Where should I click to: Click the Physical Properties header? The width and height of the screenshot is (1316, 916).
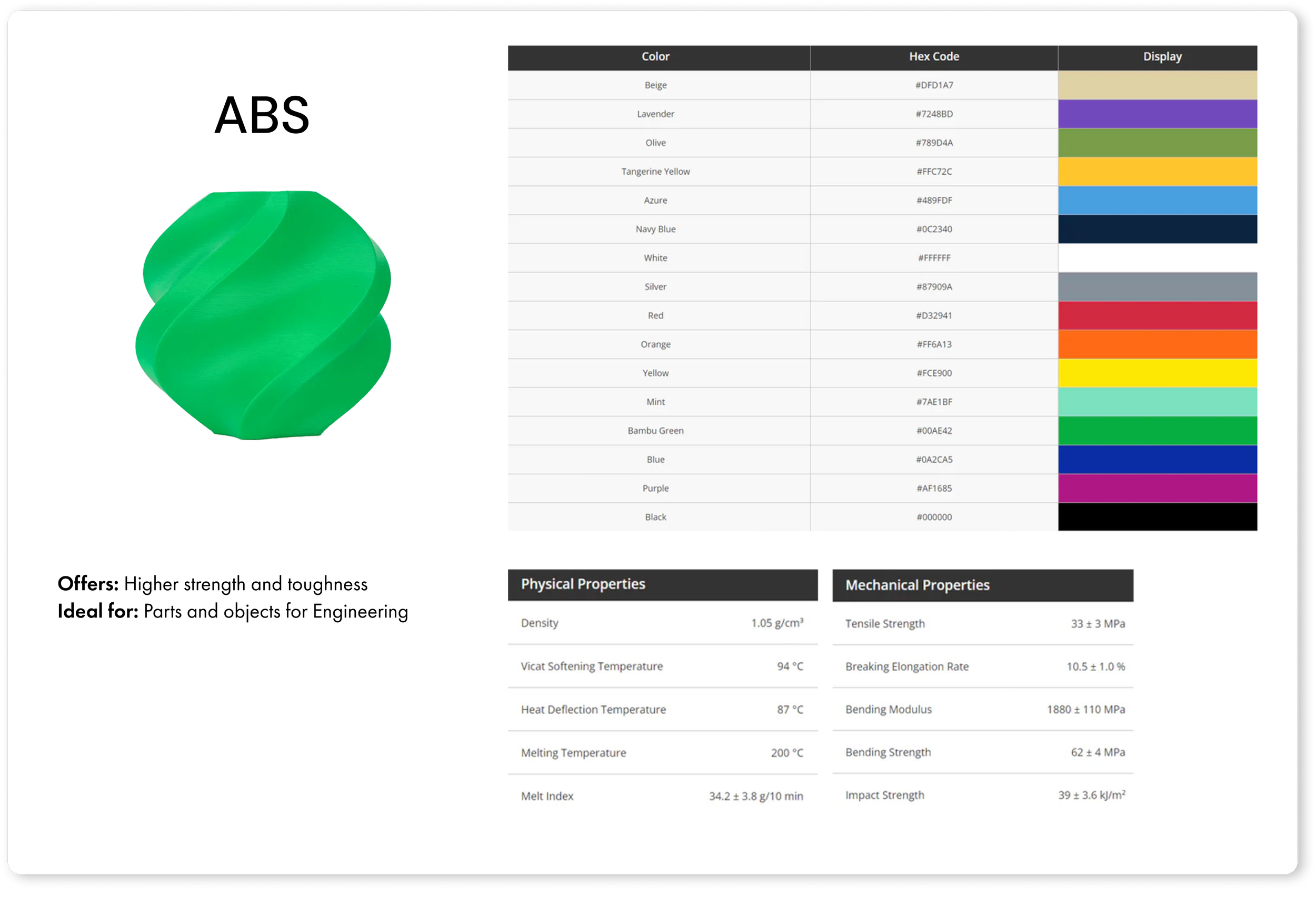coord(583,584)
